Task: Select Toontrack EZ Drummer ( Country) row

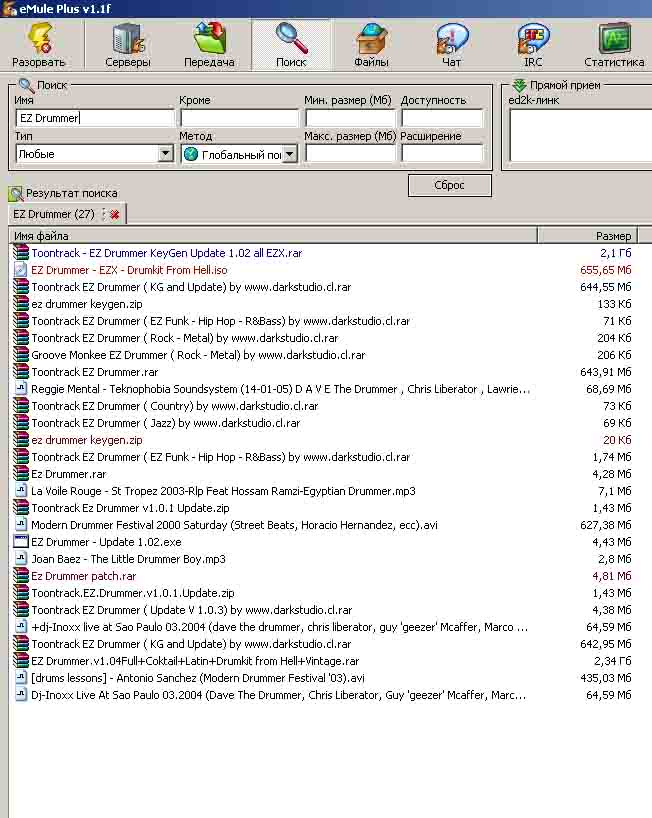Action: tap(175, 406)
